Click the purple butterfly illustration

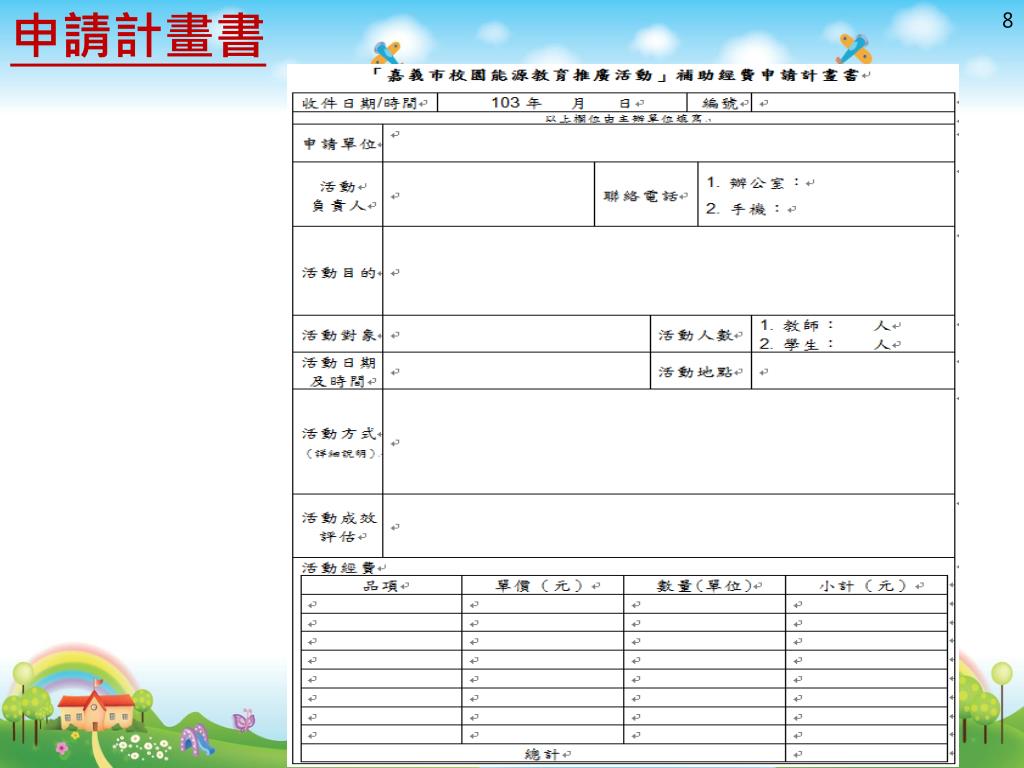pyautogui.click(x=244, y=719)
